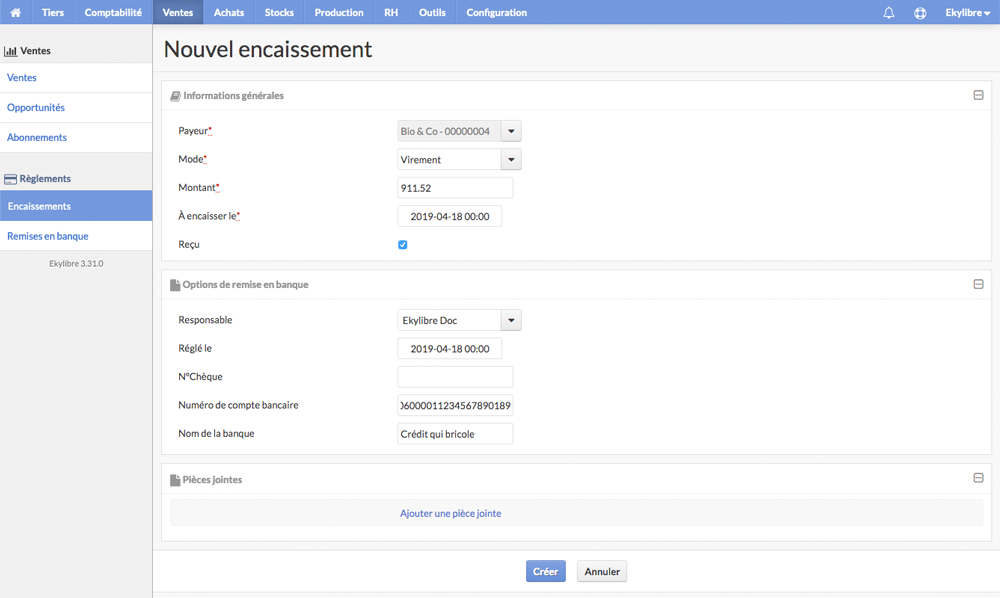Click the Reçu label

189,245
